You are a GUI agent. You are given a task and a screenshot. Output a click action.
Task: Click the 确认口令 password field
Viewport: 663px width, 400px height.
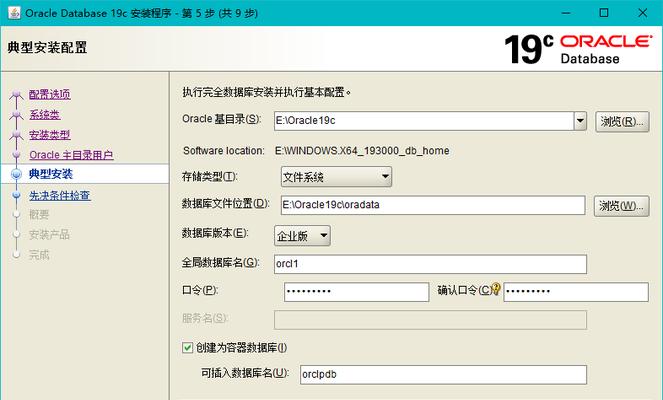point(576,292)
